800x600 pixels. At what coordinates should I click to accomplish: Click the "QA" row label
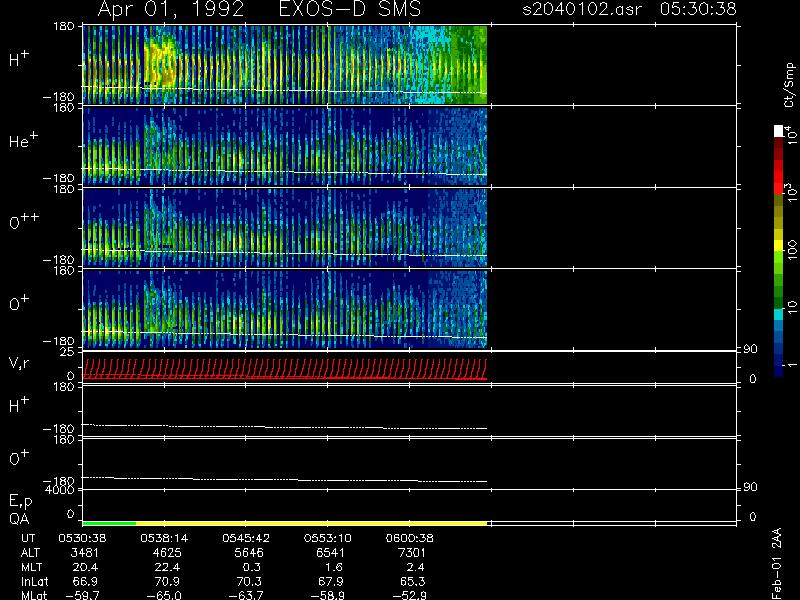point(19,519)
